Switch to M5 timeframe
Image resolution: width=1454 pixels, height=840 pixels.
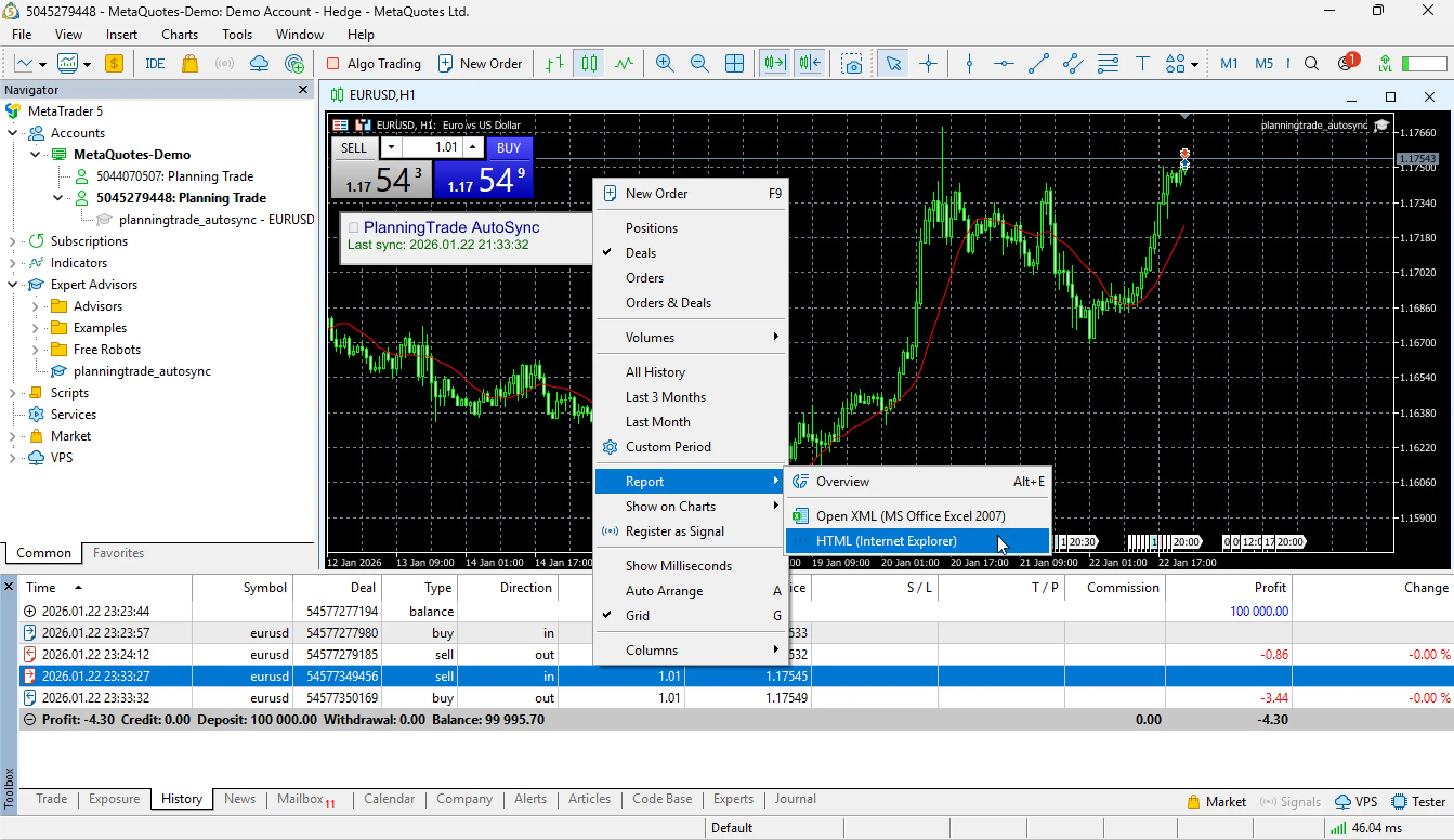point(1263,63)
